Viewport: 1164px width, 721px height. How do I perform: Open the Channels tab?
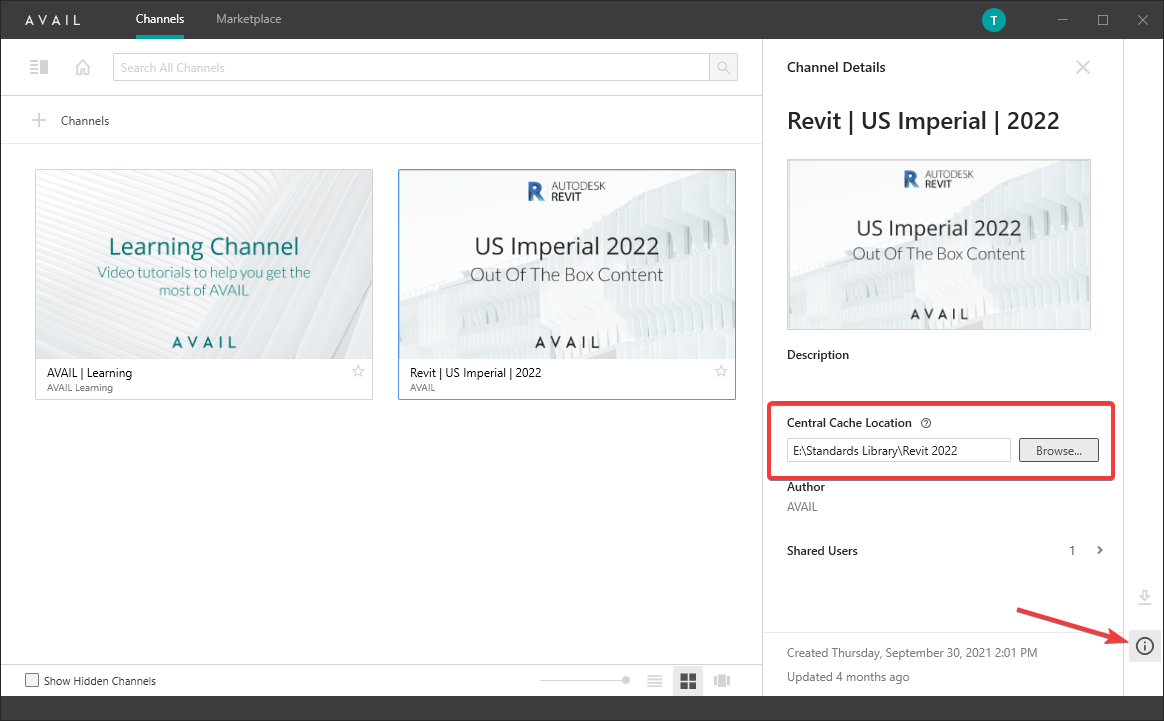[x=160, y=19]
